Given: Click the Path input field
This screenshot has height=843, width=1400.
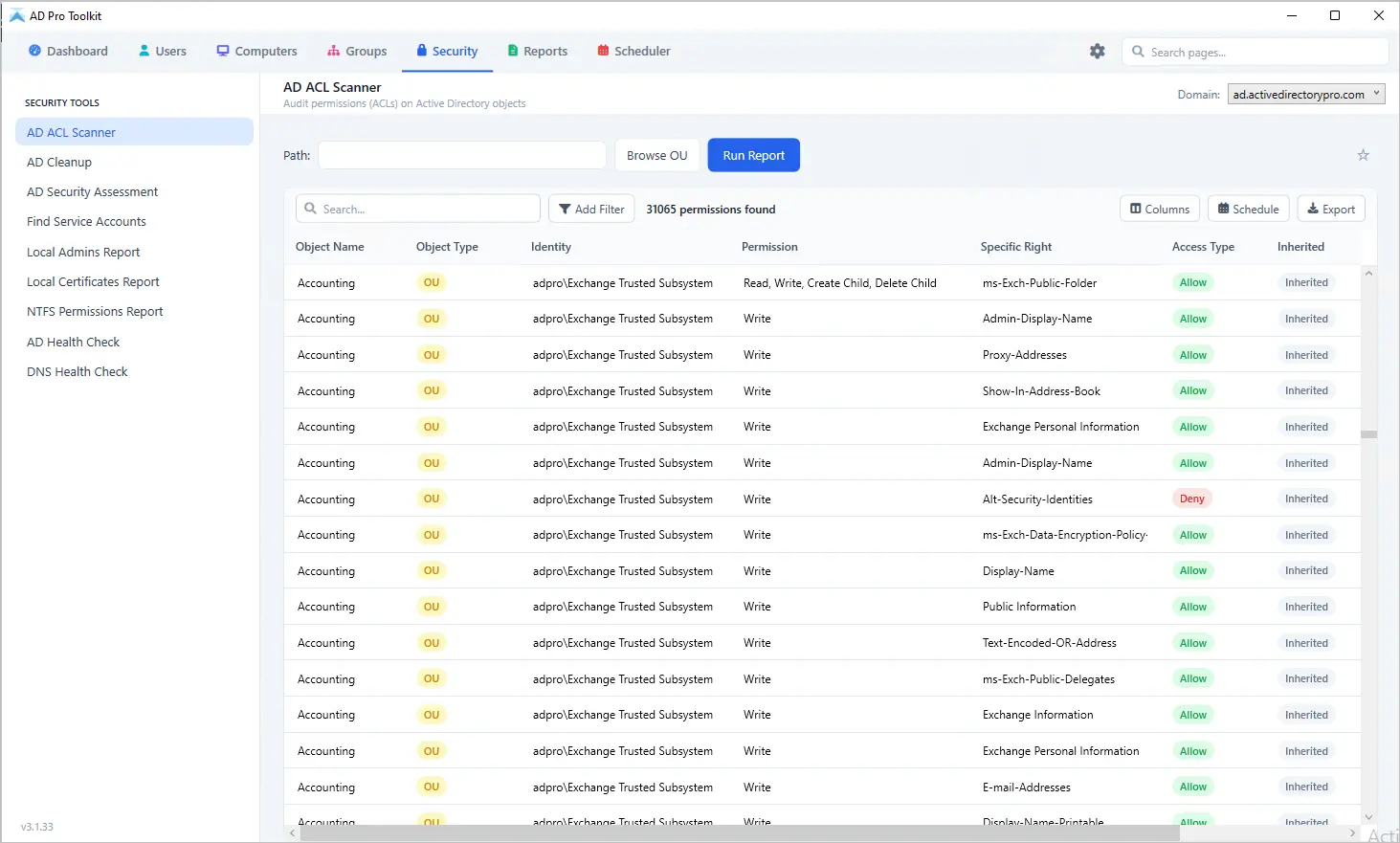Looking at the screenshot, I should pyautogui.click(x=462, y=155).
